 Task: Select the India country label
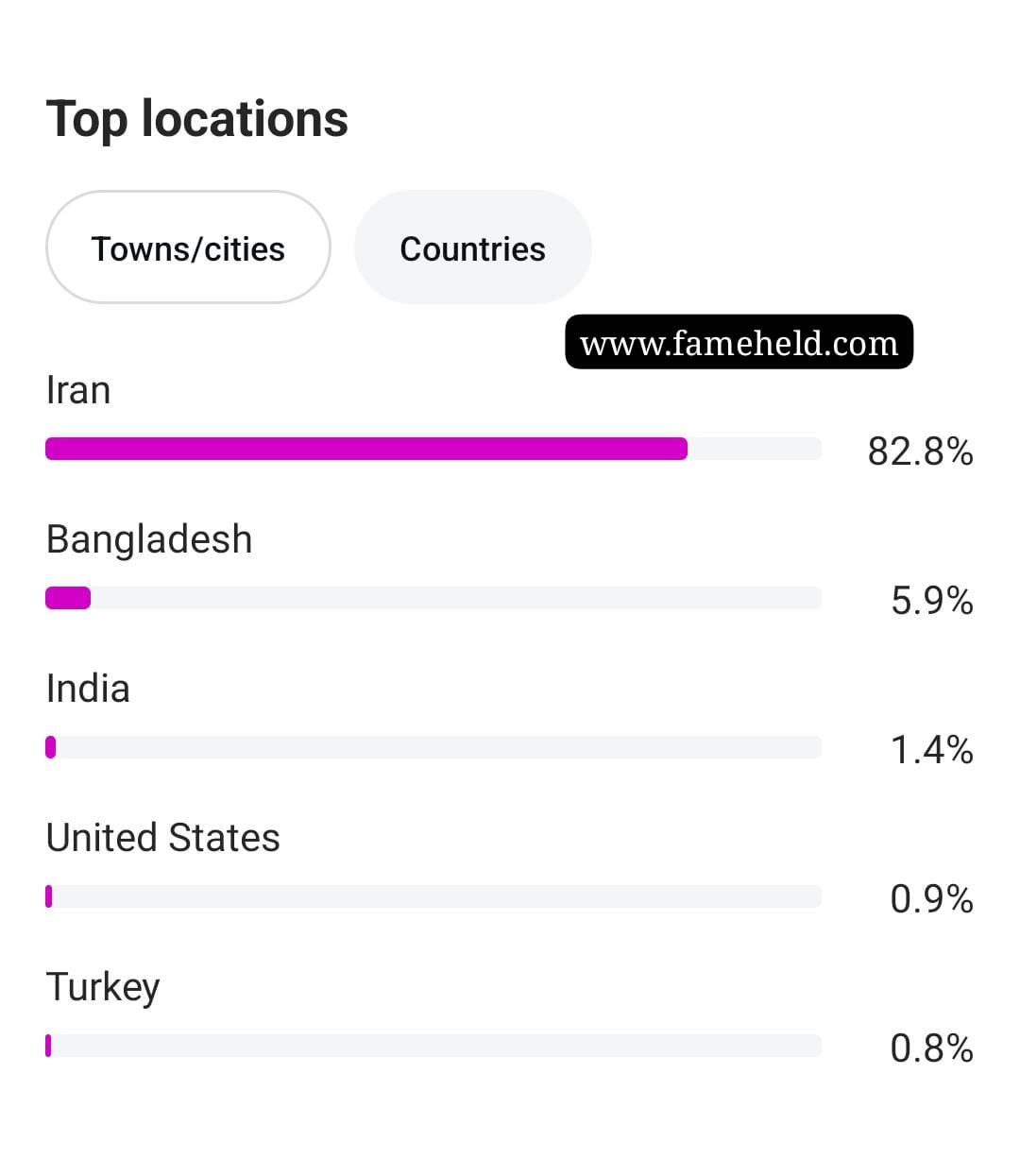click(88, 689)
